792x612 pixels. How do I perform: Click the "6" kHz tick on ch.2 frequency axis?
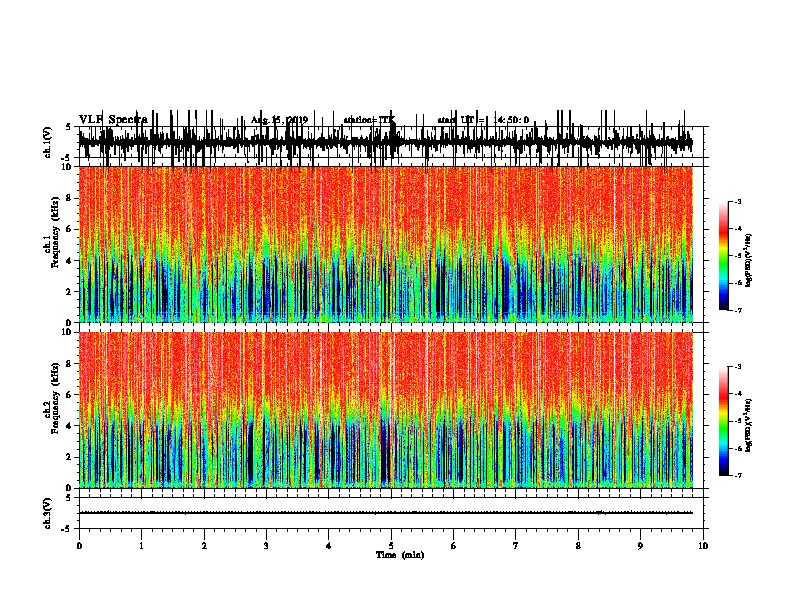70,395
